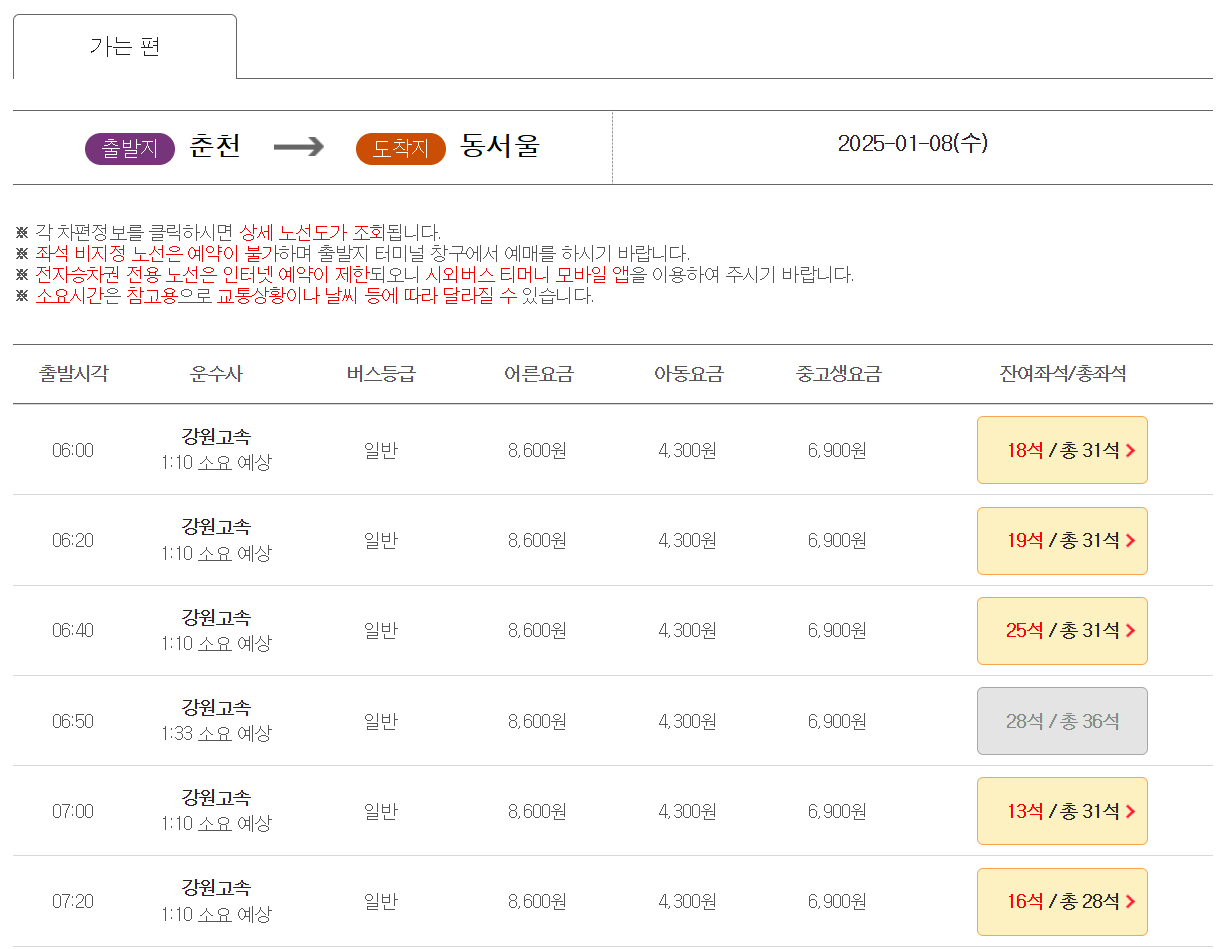Open route details for 06:00 departure time
Viewport: 1231px width, 949px height.
(73, 451)
